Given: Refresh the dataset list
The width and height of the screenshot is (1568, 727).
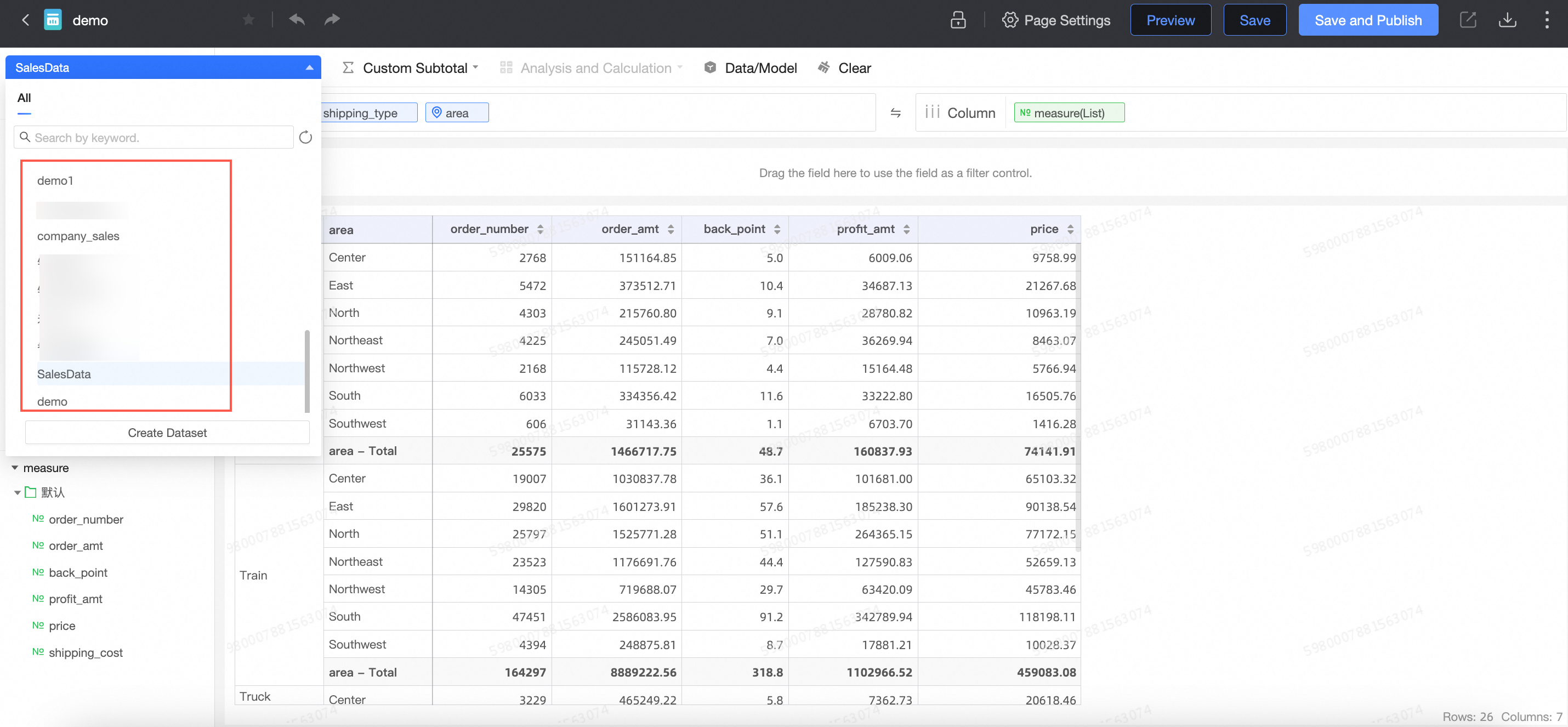Looking at the screenshot, I should point(305,138).
